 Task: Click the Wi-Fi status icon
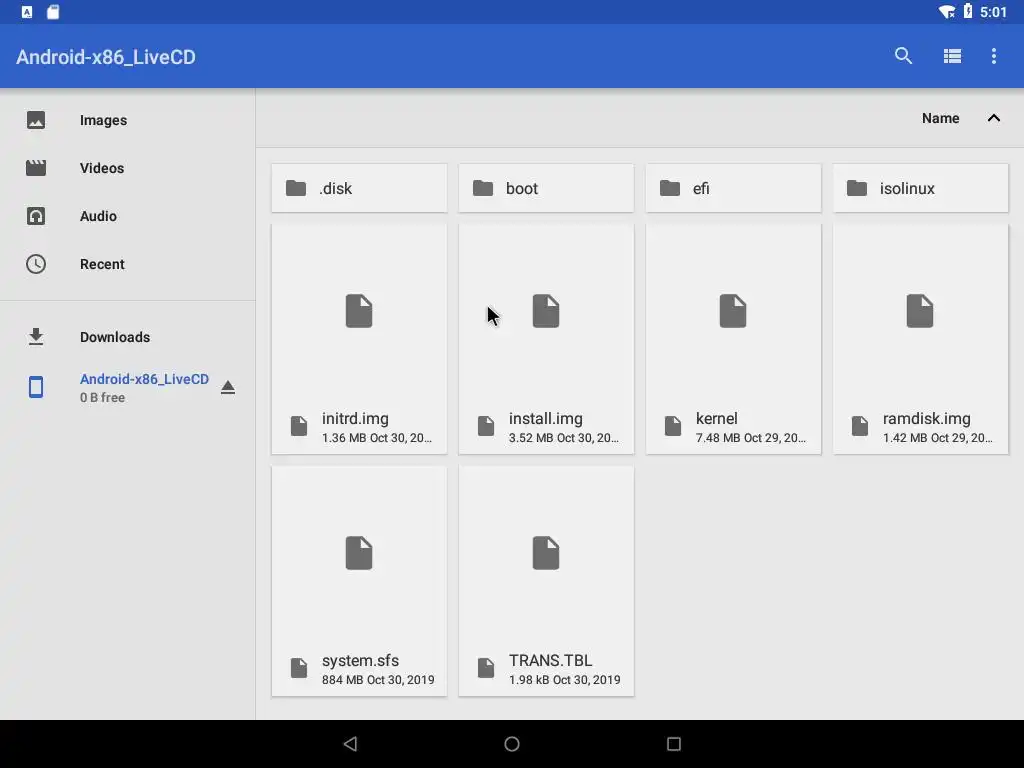tap(946, 12)
